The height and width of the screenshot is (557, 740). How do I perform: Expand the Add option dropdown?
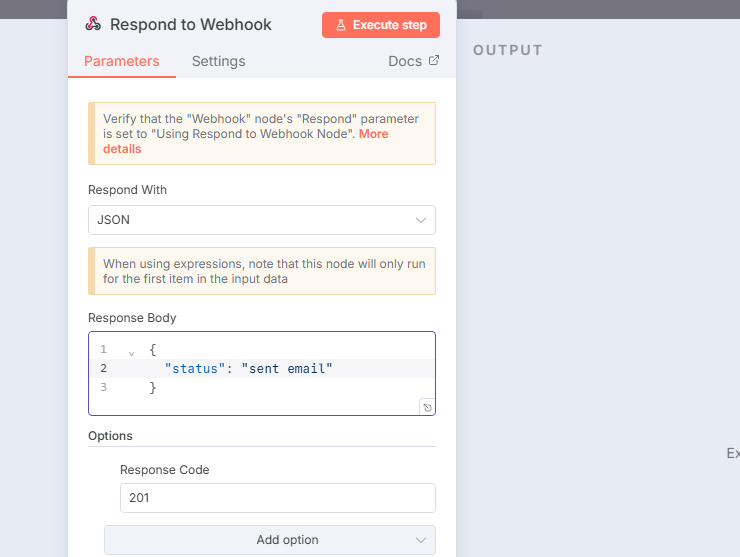[x=270, y=540]
